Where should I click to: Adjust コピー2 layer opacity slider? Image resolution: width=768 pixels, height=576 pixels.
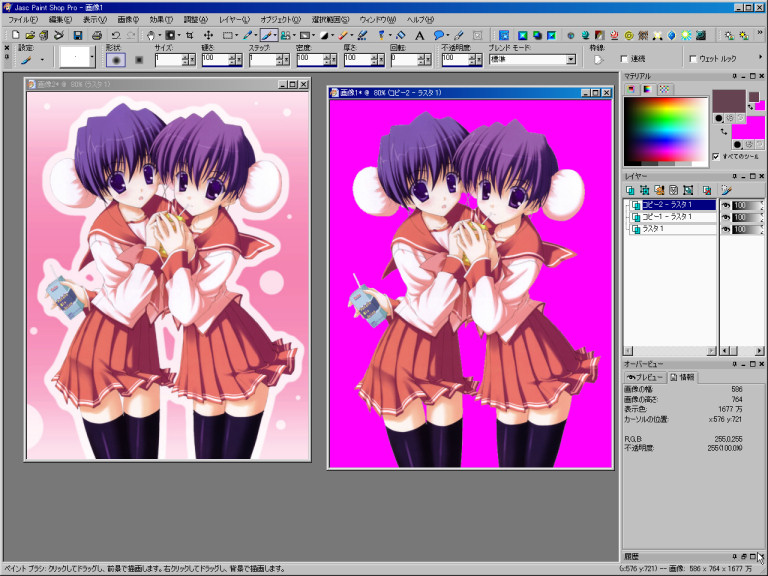click(x=747, y=205)
